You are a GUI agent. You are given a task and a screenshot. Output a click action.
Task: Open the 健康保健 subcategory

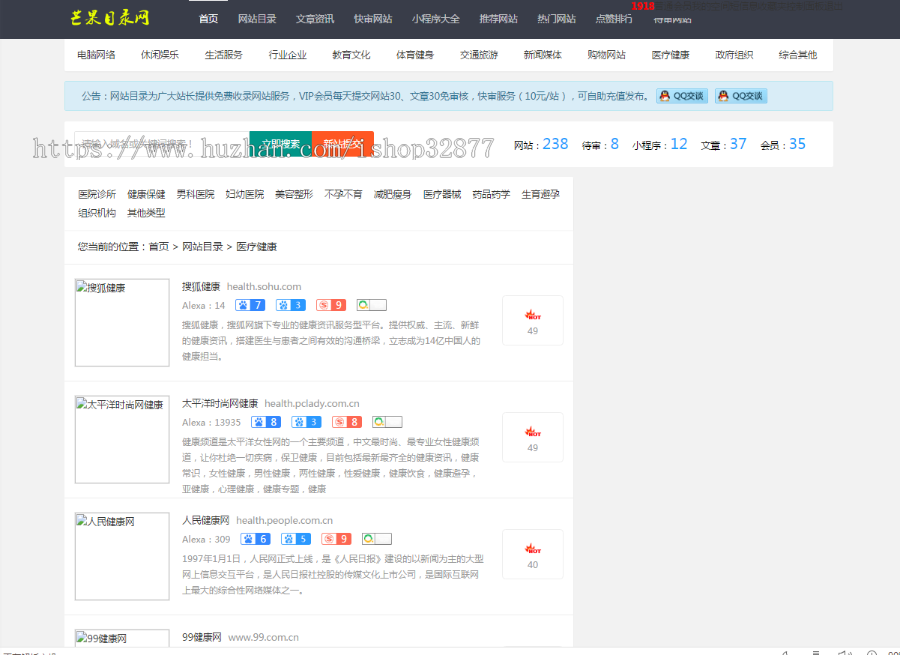point(146,195)
